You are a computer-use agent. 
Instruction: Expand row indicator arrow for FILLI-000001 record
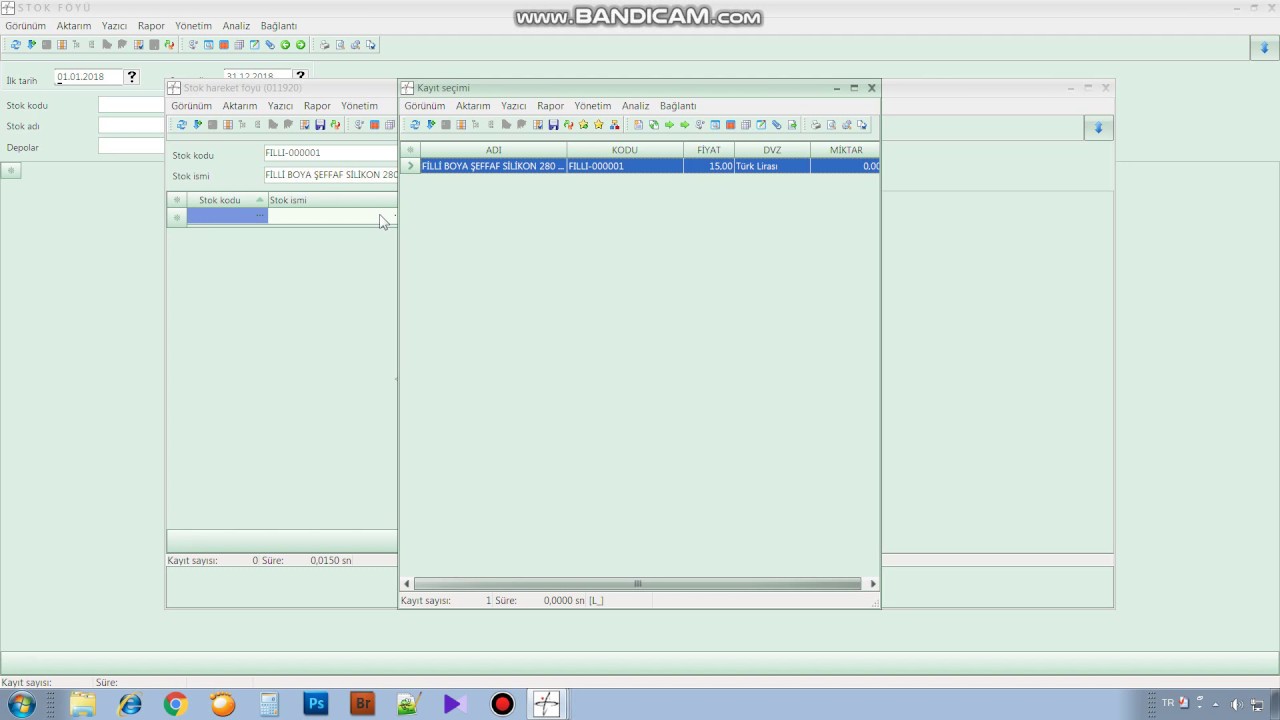[410, 166]
